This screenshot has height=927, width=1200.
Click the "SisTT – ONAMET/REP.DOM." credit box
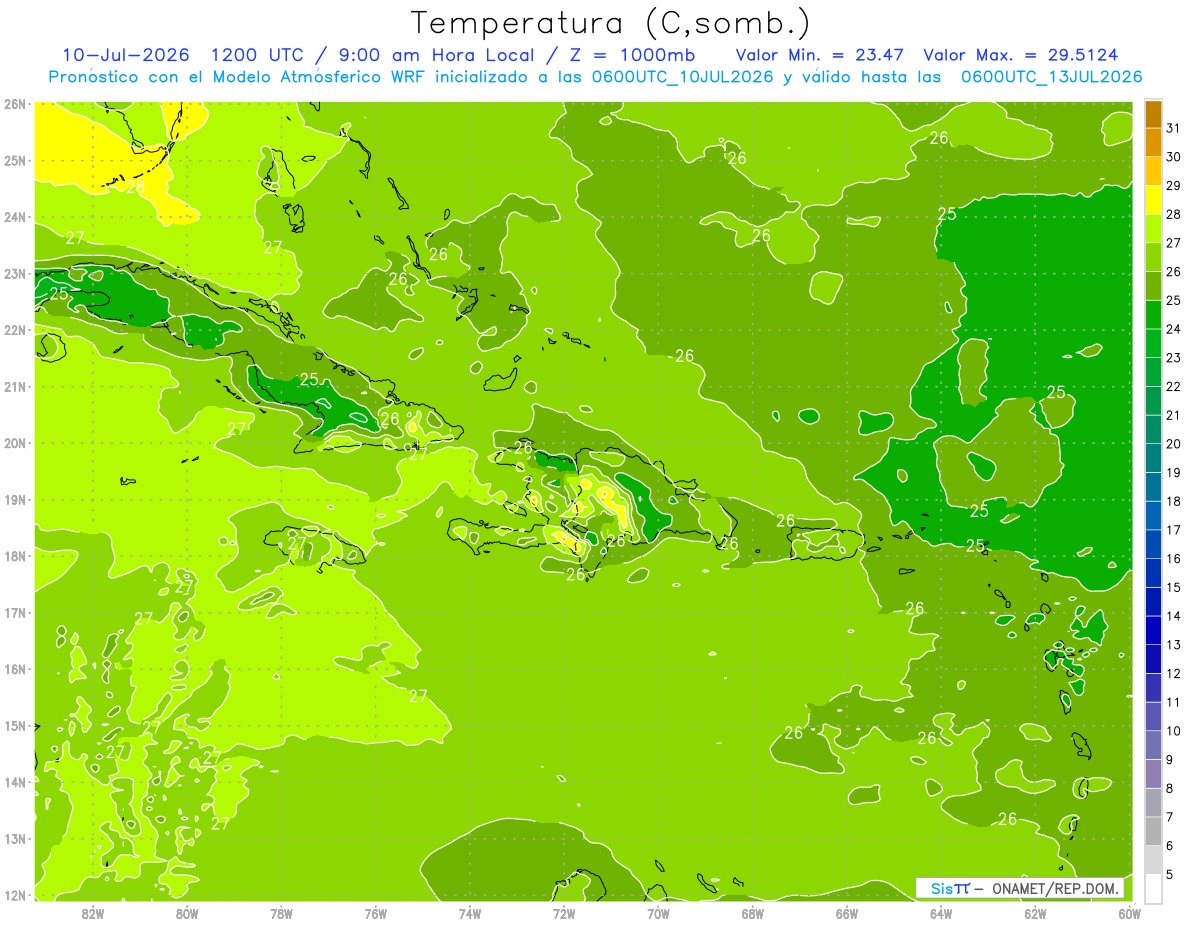point(1020,888)
